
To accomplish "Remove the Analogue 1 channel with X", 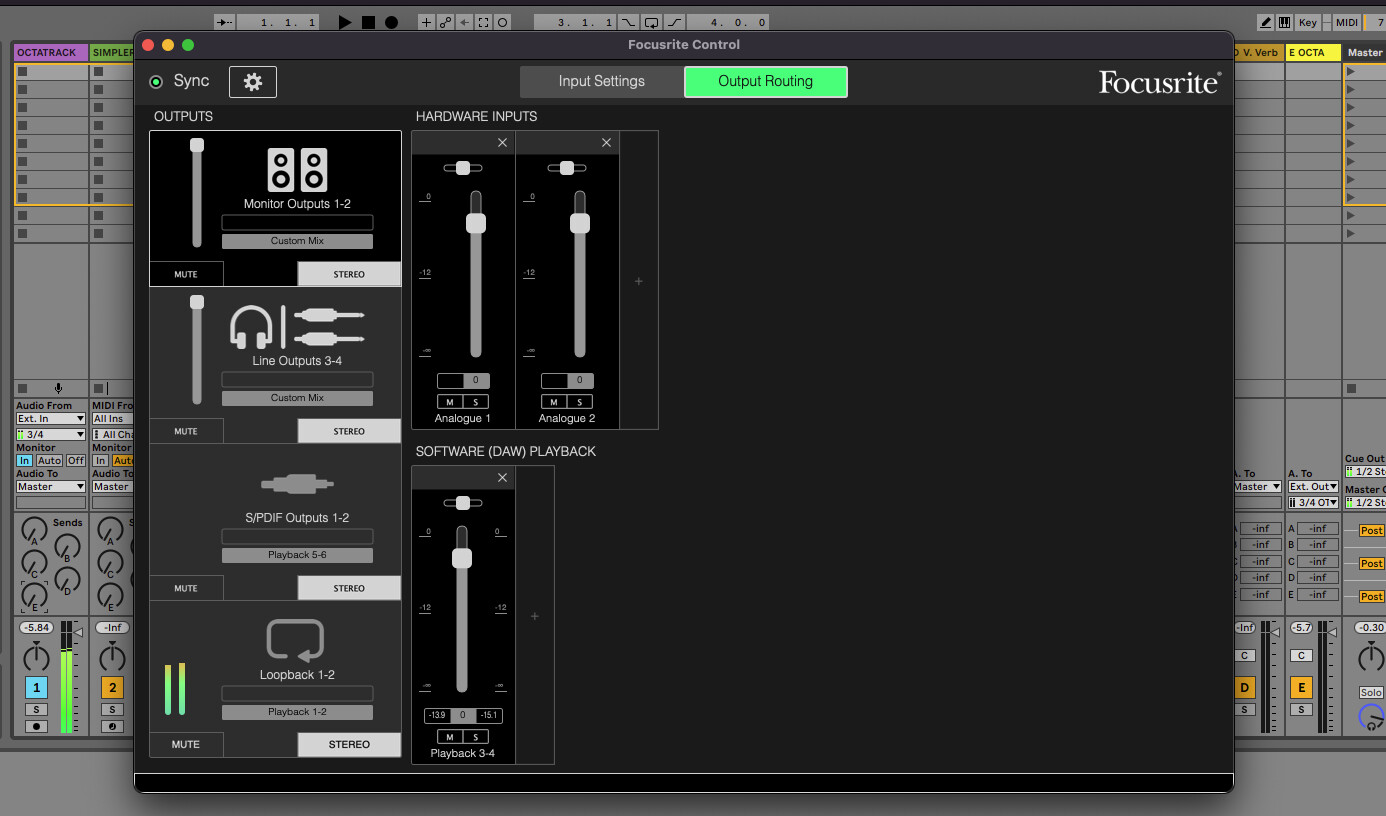I will [502, 143].
